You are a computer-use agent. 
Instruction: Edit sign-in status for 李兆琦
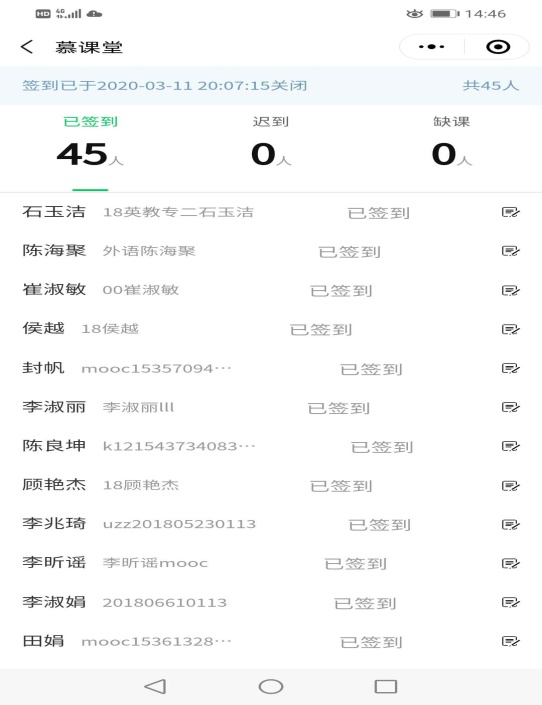[511, 524]
